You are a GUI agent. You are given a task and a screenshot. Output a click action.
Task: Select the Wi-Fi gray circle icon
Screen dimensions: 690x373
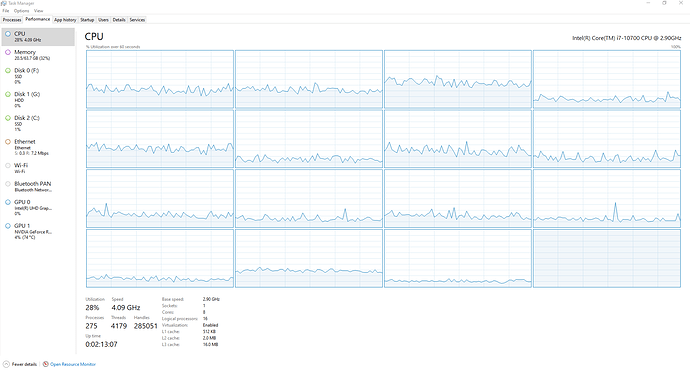pos(7,166)
